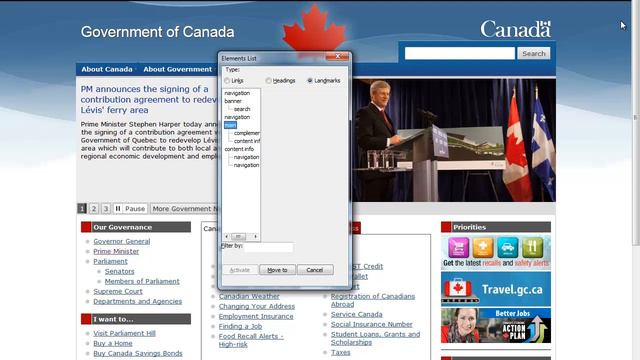This screenshot has width=640, height=360.
Task: Open the Buy a Home link
Action: tap(113, 343)
